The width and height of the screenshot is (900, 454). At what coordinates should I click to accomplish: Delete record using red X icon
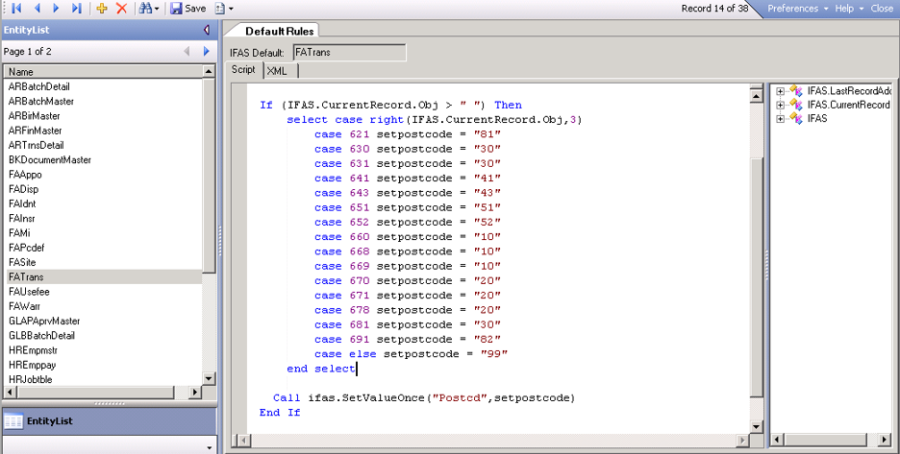click(121, 8)
